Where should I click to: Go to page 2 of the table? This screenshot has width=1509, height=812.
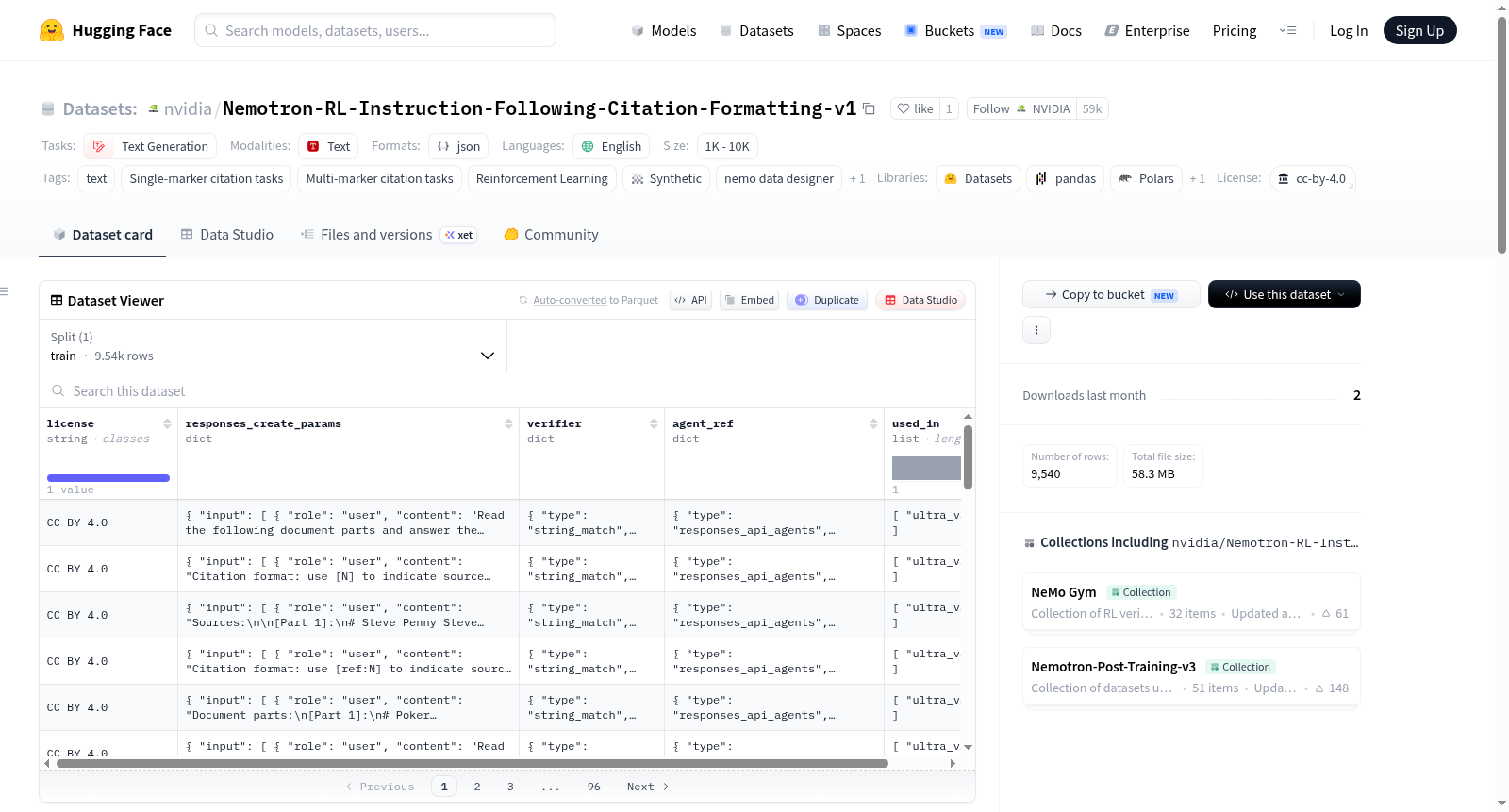point(477,787)
